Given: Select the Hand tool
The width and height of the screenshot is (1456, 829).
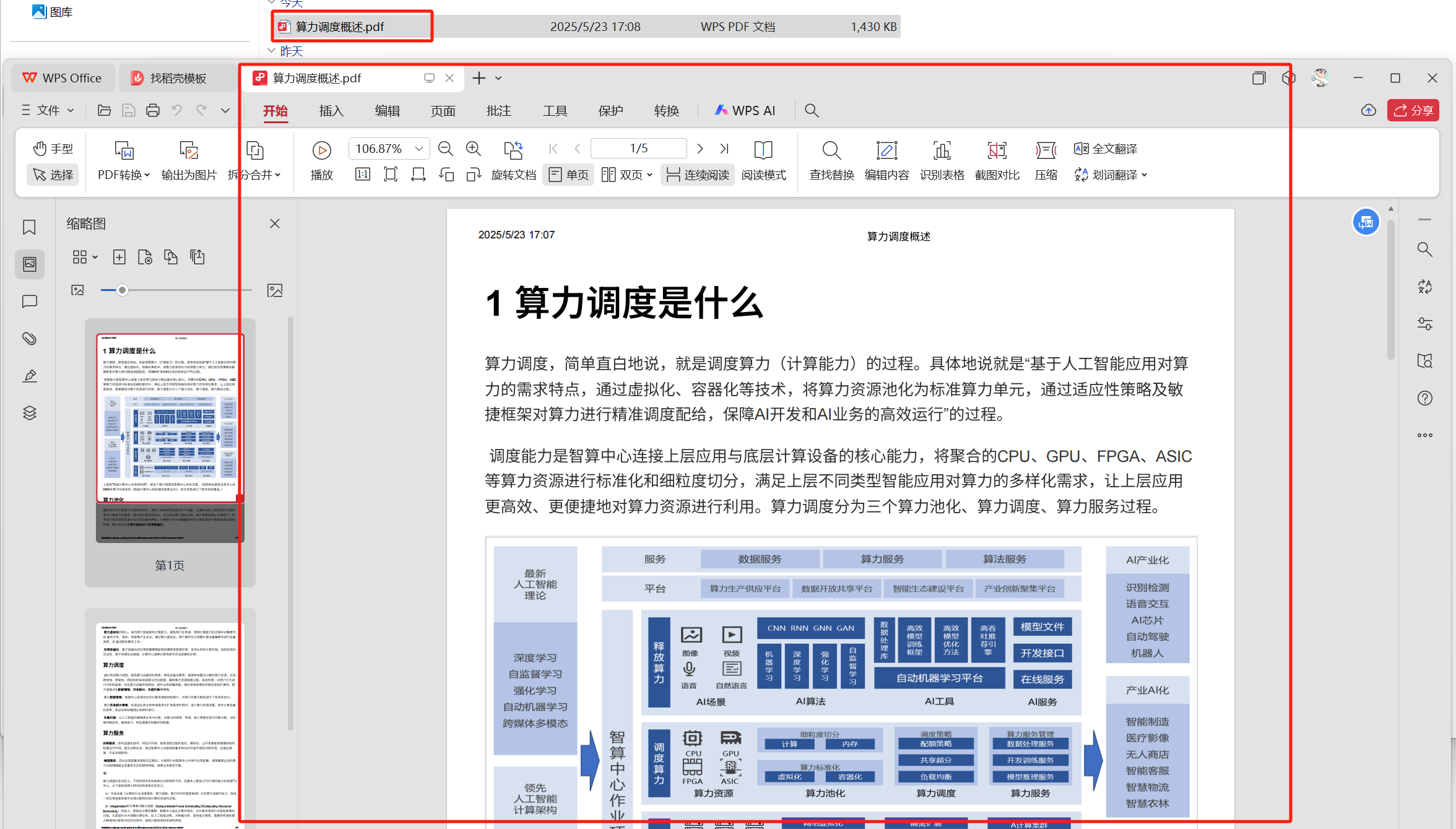Looking at the screenshot, I should pyautogui.click(x=53, y=149).
